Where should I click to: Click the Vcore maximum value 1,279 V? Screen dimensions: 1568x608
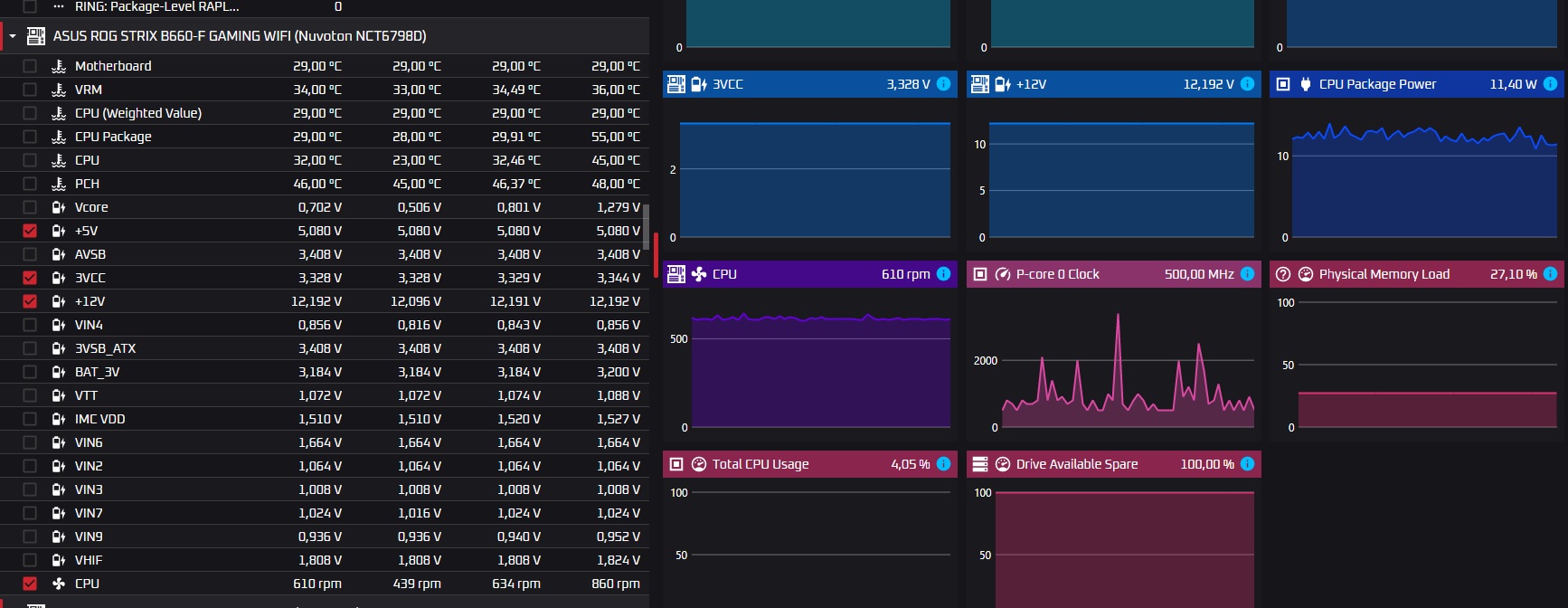click(x=619, y=207)
